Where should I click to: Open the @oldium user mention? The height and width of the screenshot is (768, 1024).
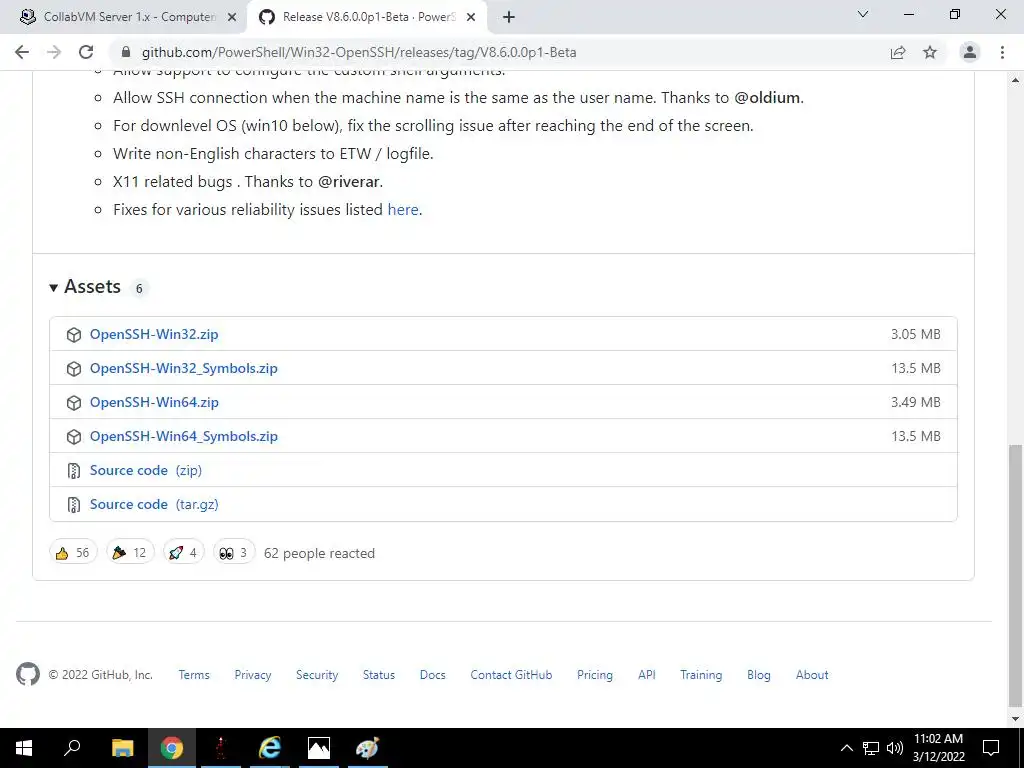[x=767, y=98]
